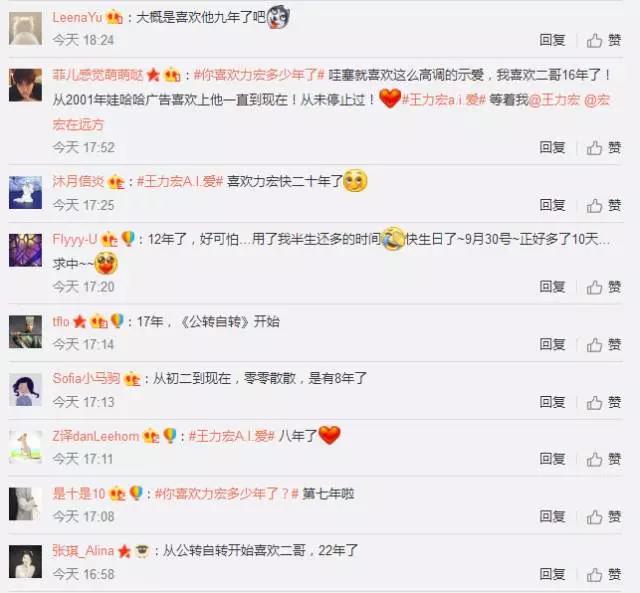Like the 八年了 comment at 17:11
640x593 pixels.
click(x=604, y=459)
